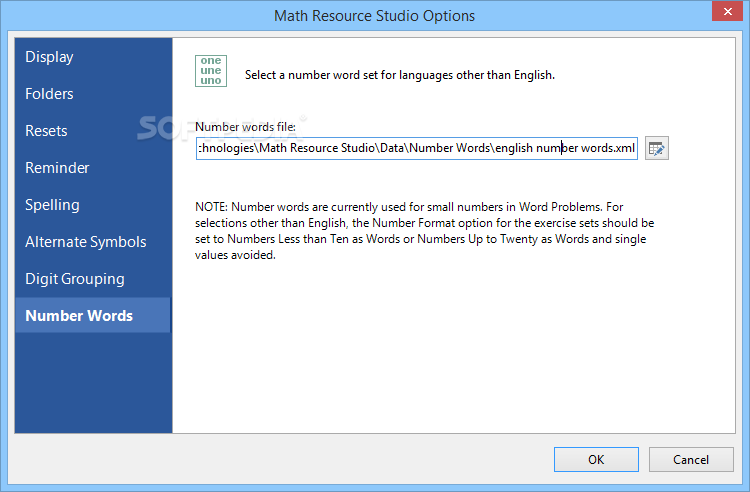The height and width of the screenshot is (492, 750).
Task: Close the Math Resource Studio Options window
Action: [728, 11]
